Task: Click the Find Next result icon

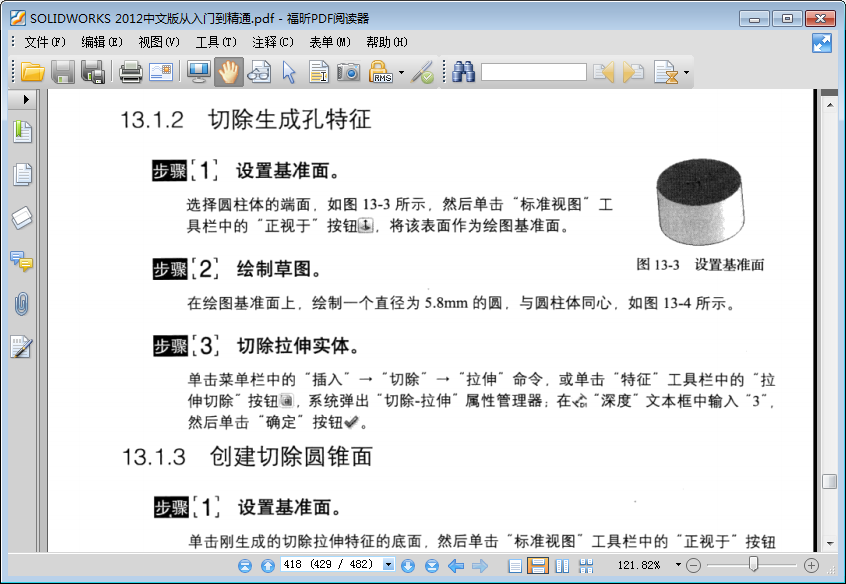Action: [x=633, y=72]
